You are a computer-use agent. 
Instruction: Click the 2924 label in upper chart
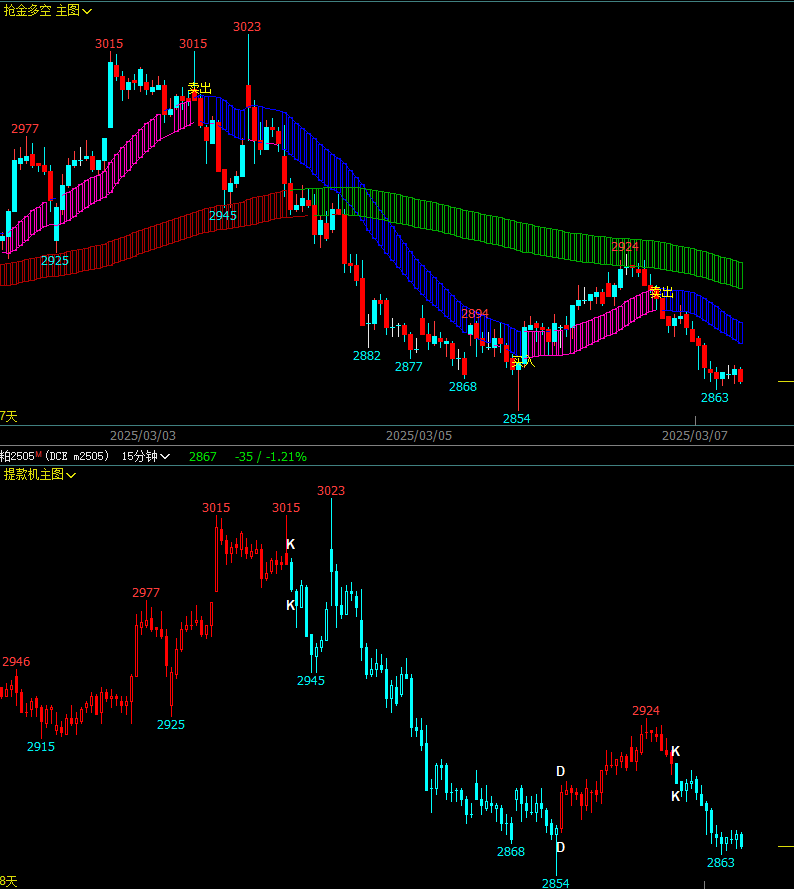click(625, 247)
